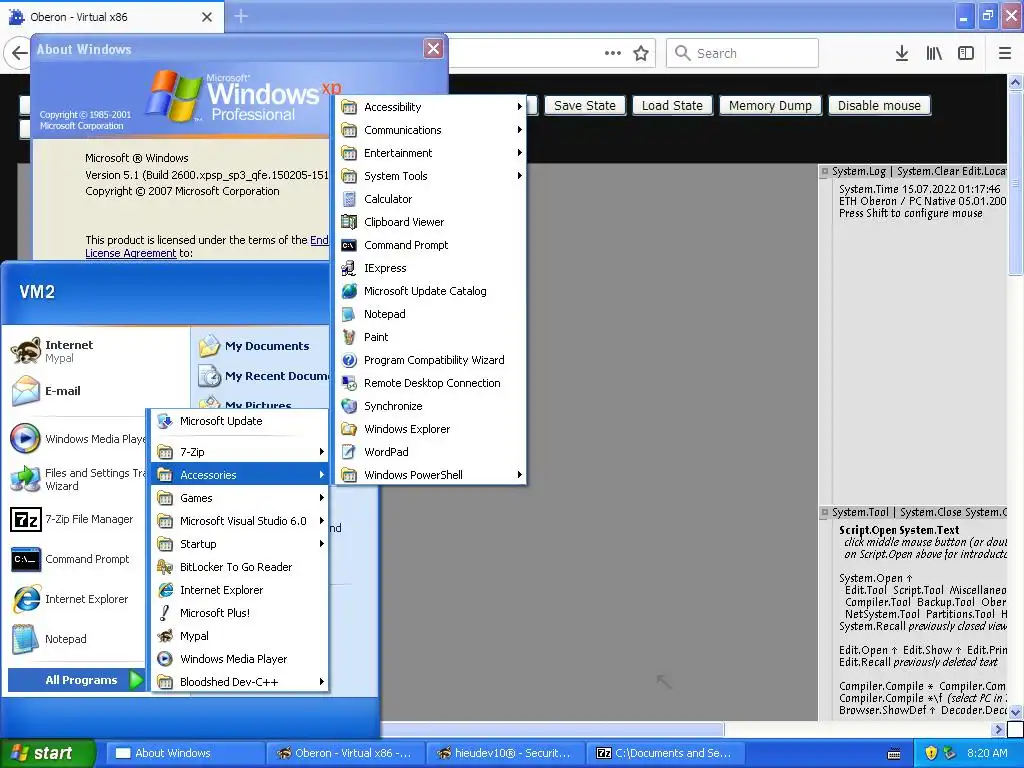
Task: Open 7-Zip File Manager
Action: (x=73, y=519)
